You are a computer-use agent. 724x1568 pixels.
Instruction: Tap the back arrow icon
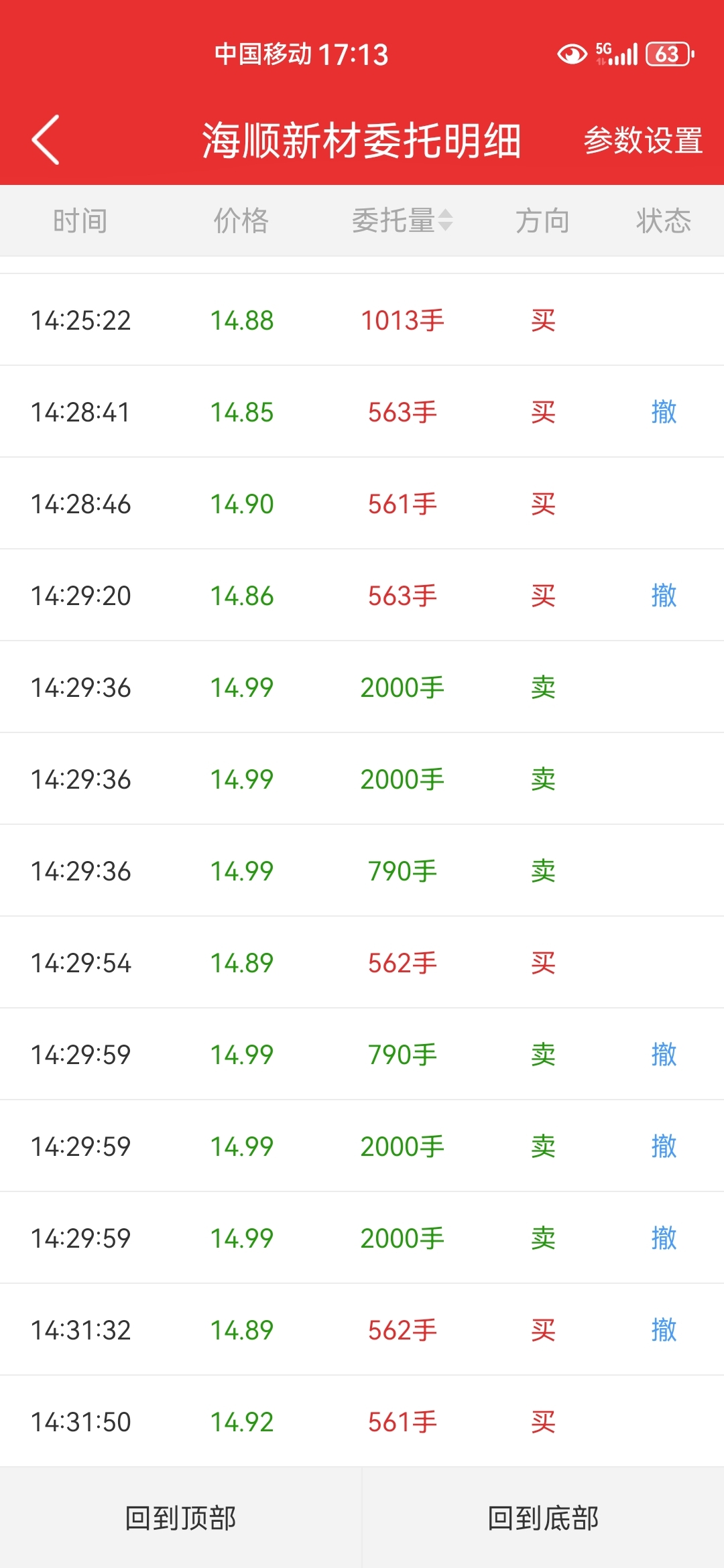tap(46, 139)
